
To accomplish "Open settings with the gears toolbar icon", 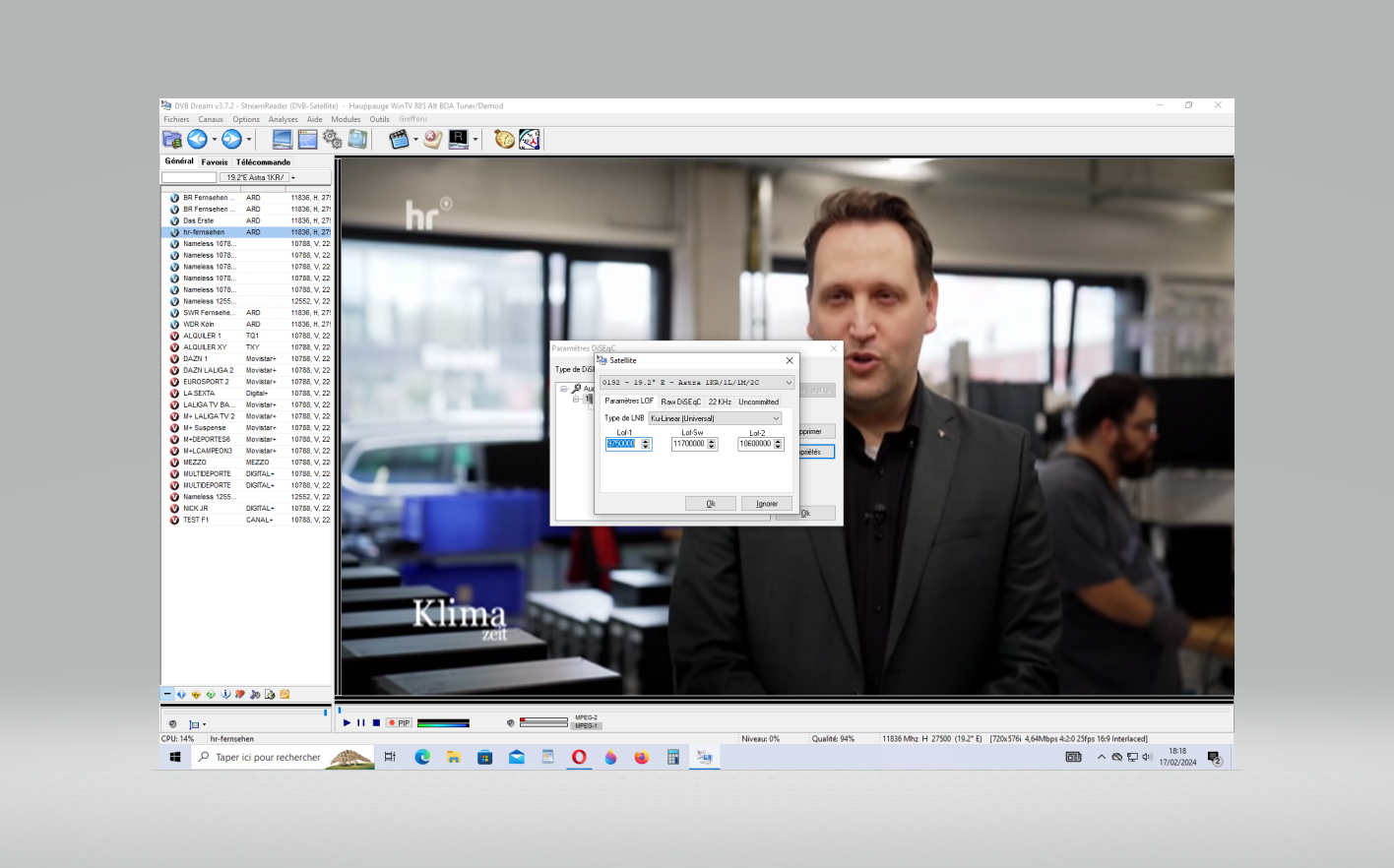I will (x=333, y=140).
